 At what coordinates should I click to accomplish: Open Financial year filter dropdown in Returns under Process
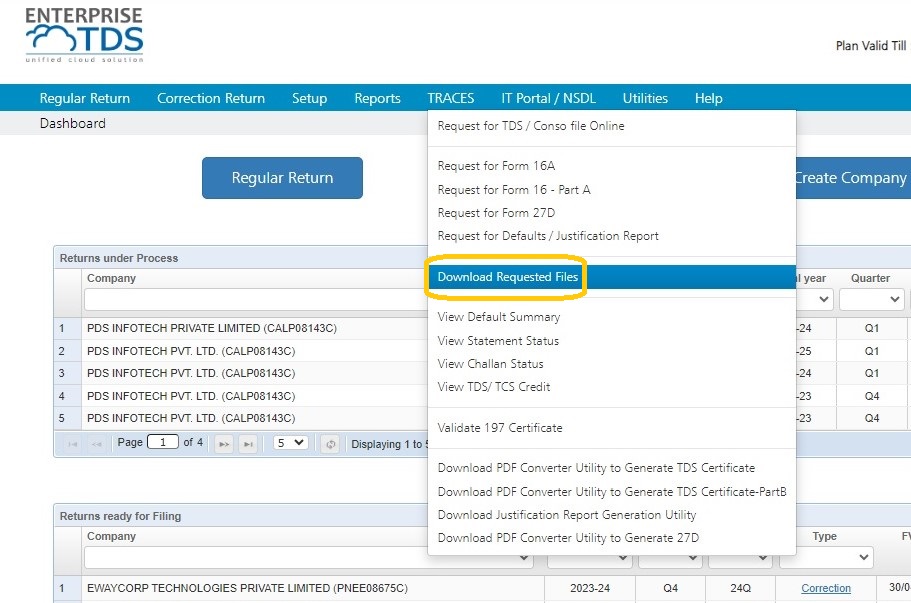pos(815,299)
